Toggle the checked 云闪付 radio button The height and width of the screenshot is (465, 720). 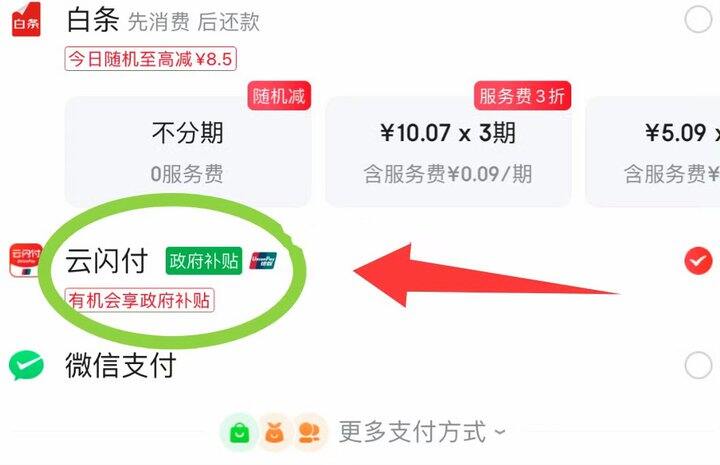coord(698,260)
